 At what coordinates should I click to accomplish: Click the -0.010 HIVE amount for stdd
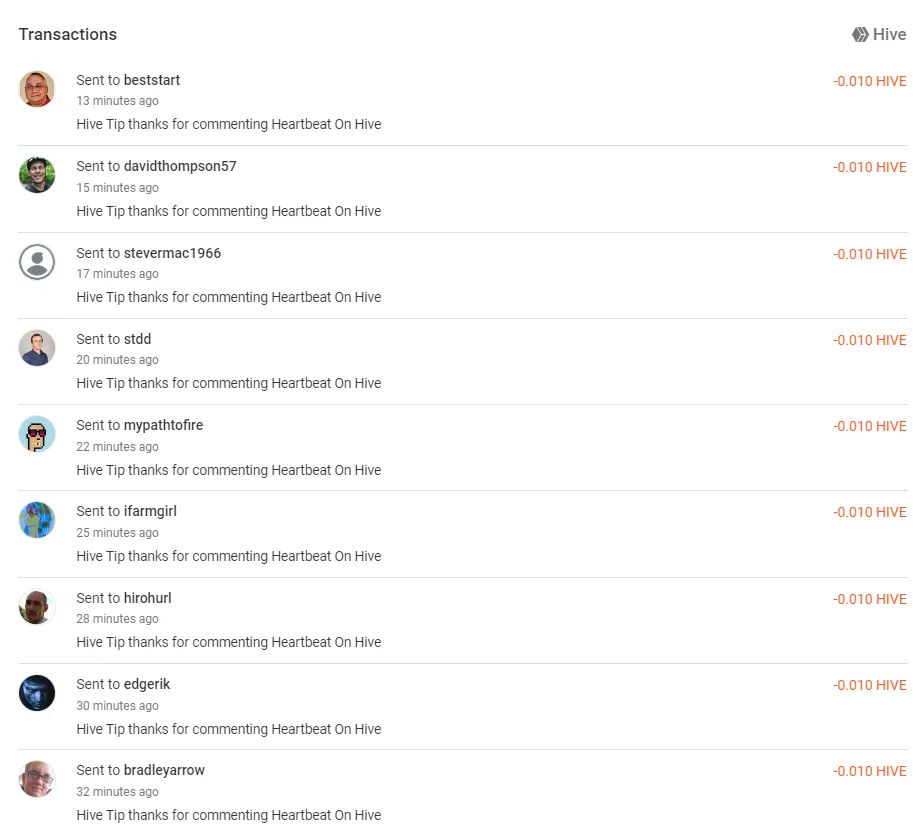869,340
